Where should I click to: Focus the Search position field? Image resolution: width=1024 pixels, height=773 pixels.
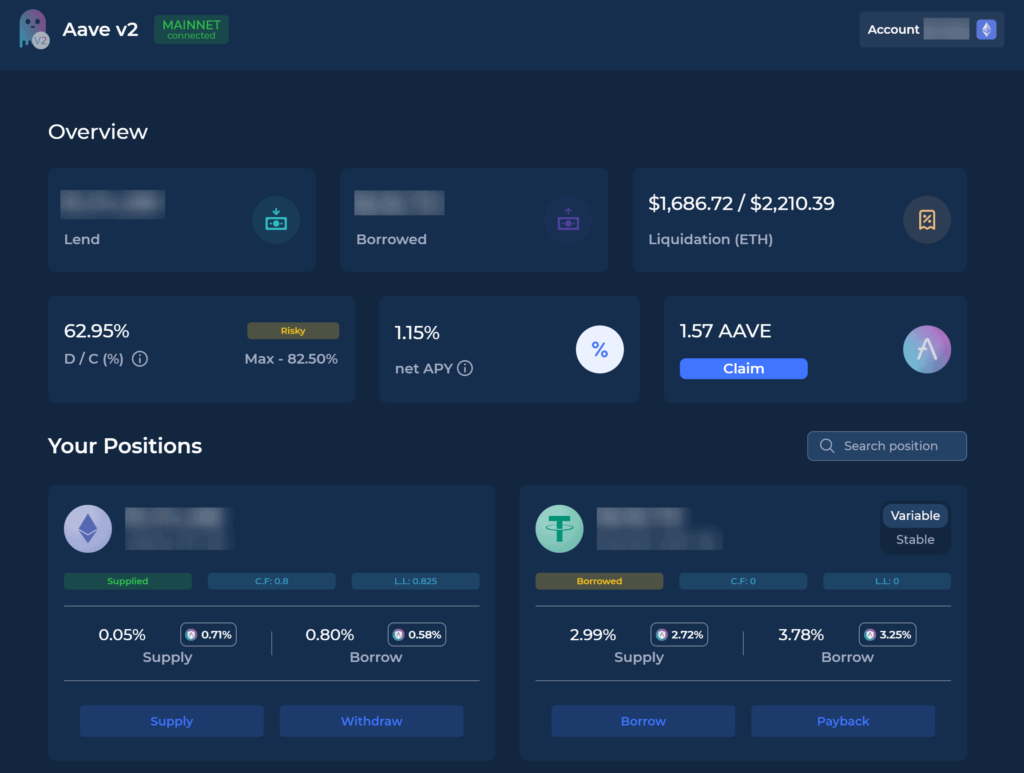click(887, 446)
